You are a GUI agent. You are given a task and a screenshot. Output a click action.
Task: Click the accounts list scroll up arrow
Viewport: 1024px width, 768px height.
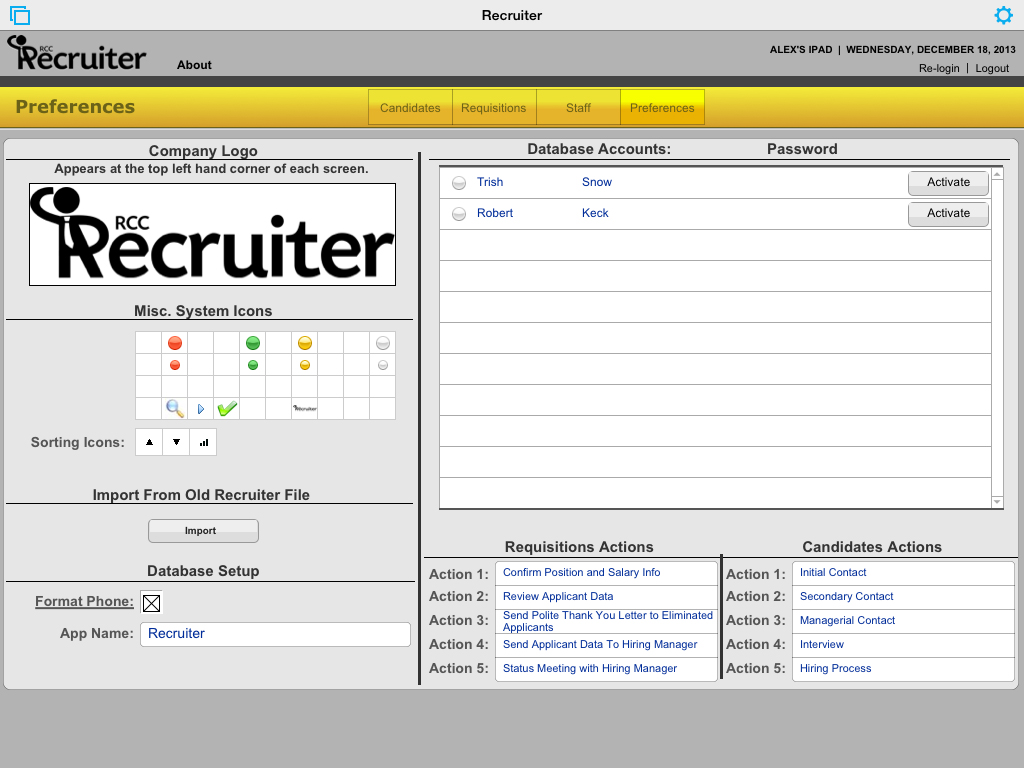997,175
